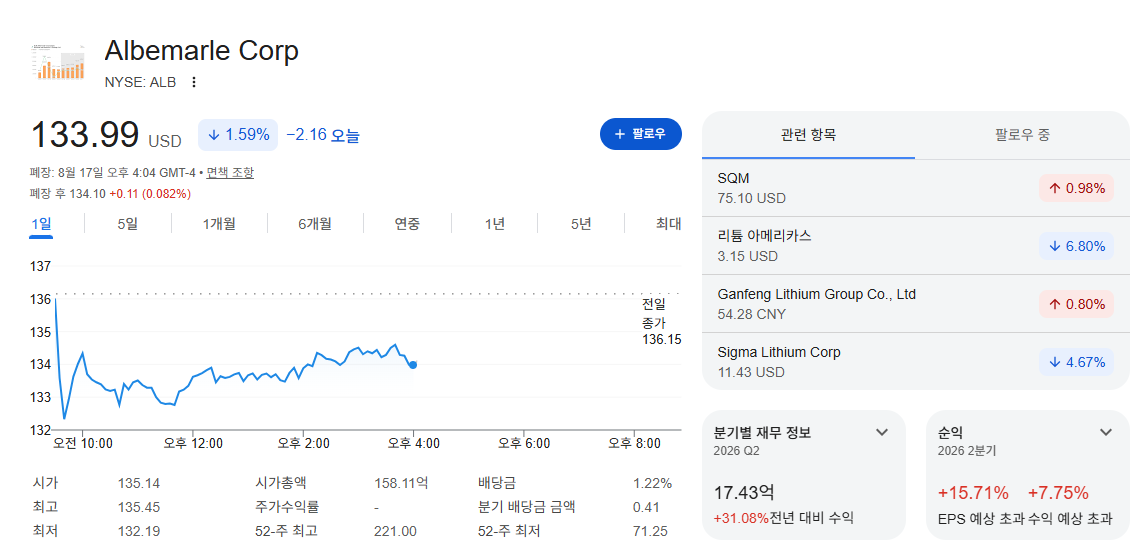This screenshot has width=1148, height=557.
Task: Click Ganfeng Lithium 0.80% up-arrow badge
Action: coord(1076,304)
